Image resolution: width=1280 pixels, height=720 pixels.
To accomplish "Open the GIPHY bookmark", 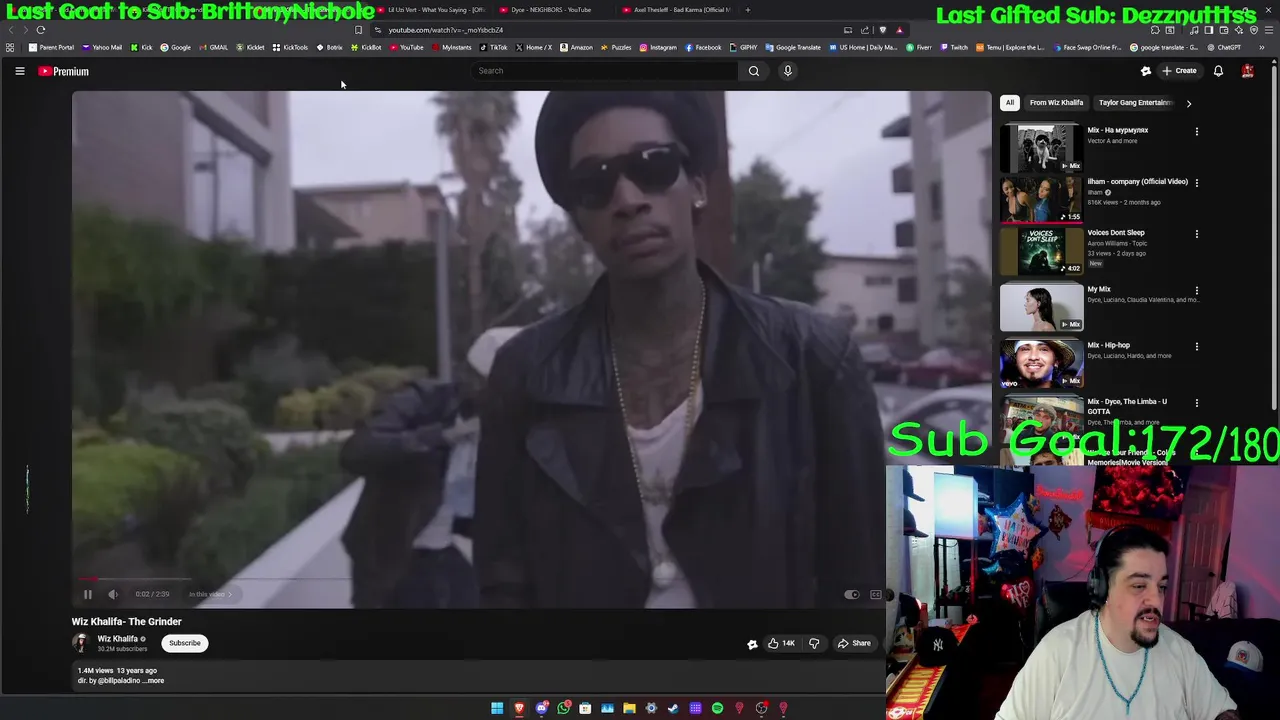I will point(743,47).
